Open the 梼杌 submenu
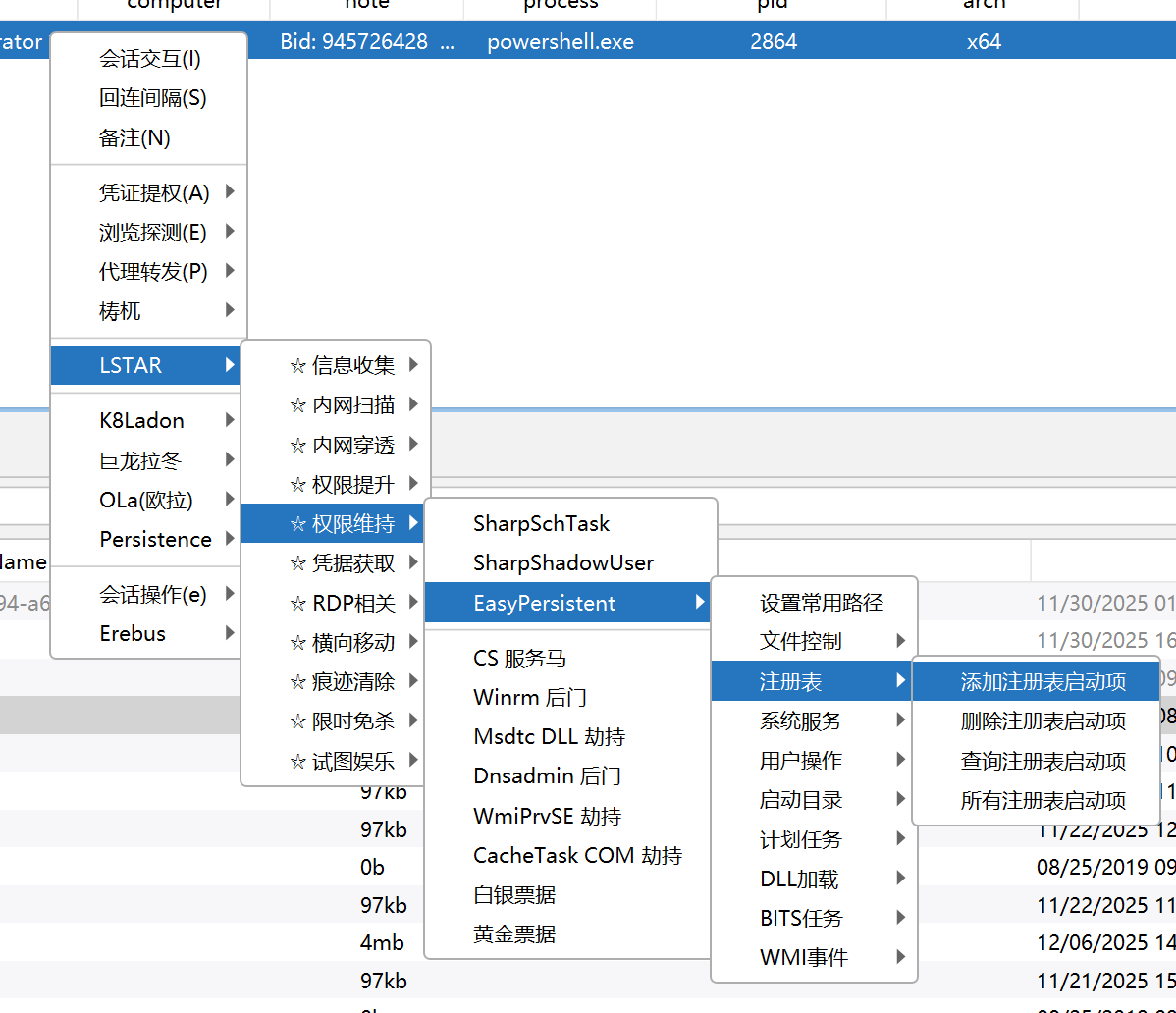This screenshot has width=1176, height=1013. point(148,311)
